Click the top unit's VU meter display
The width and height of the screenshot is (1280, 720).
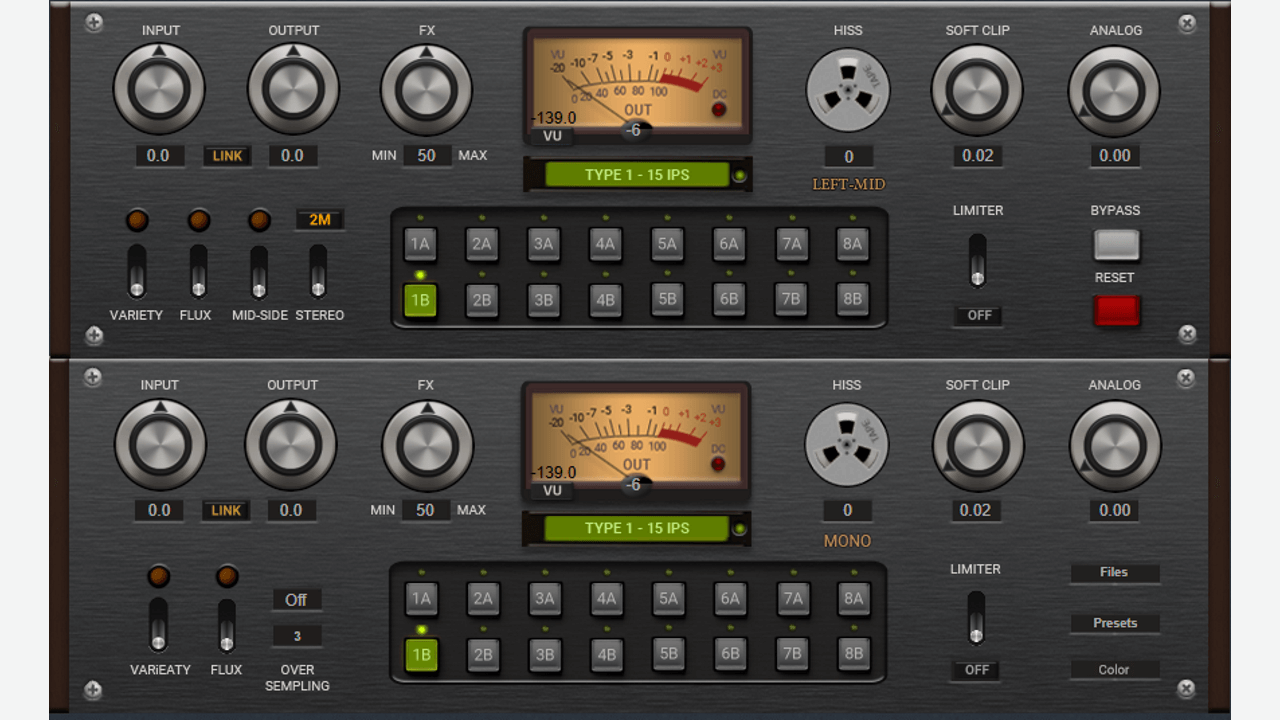(x=638, y=87)
